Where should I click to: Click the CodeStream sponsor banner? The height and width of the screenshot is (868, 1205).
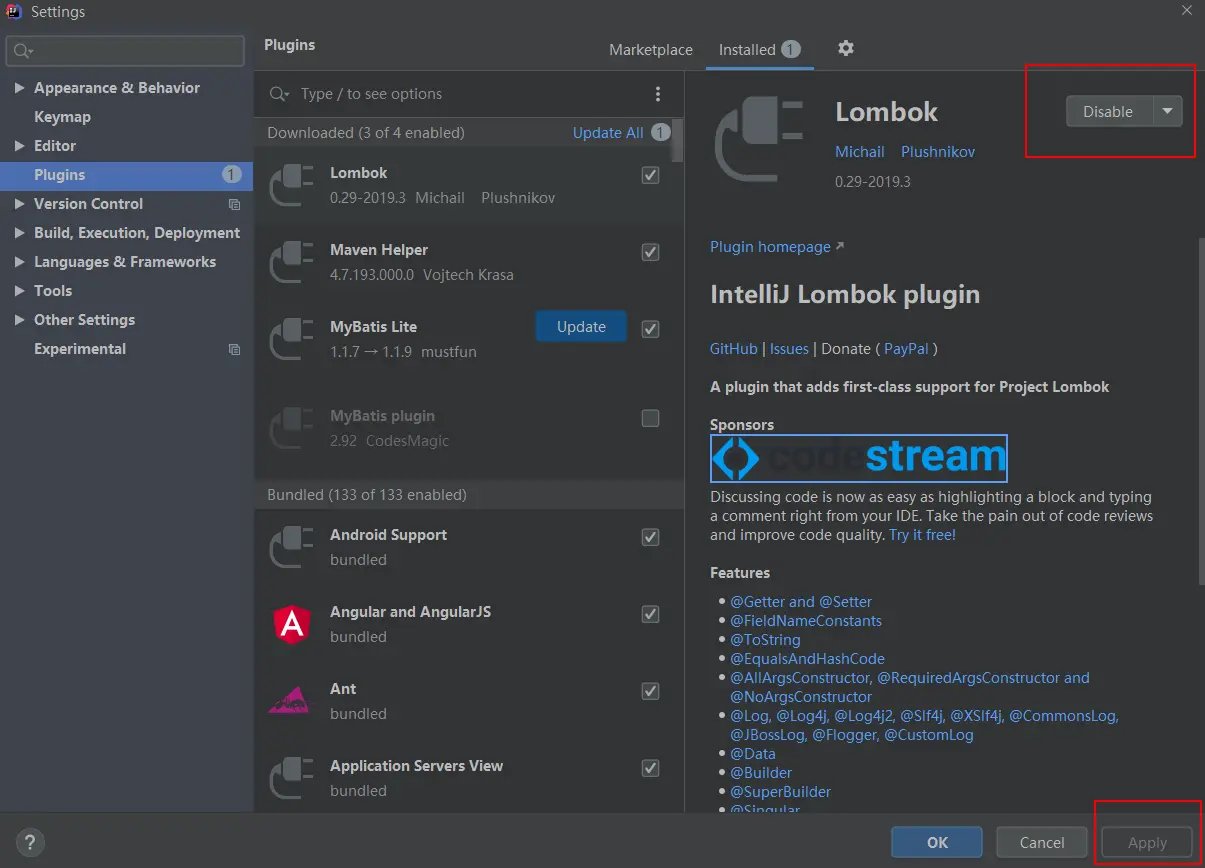click(859, 459)
